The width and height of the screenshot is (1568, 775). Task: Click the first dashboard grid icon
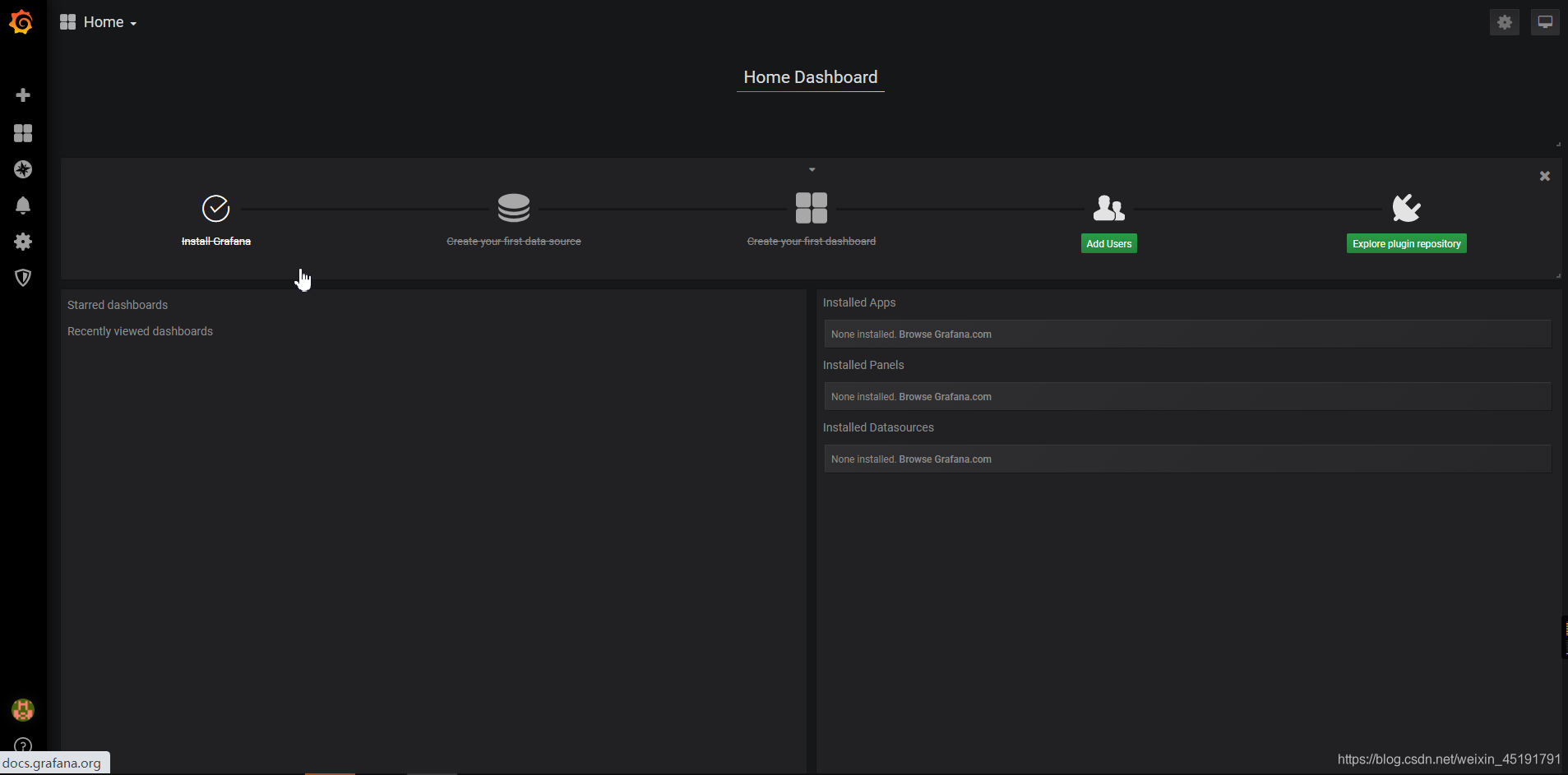pos(812,208)
